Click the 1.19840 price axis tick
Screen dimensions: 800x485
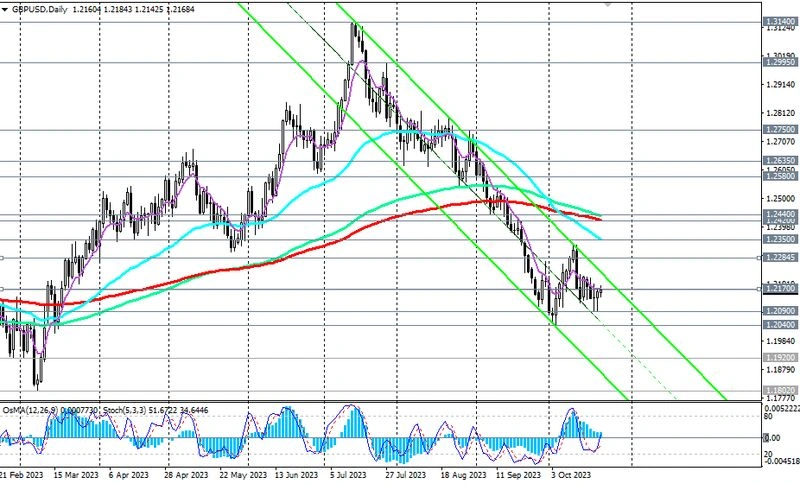(781, 340)
